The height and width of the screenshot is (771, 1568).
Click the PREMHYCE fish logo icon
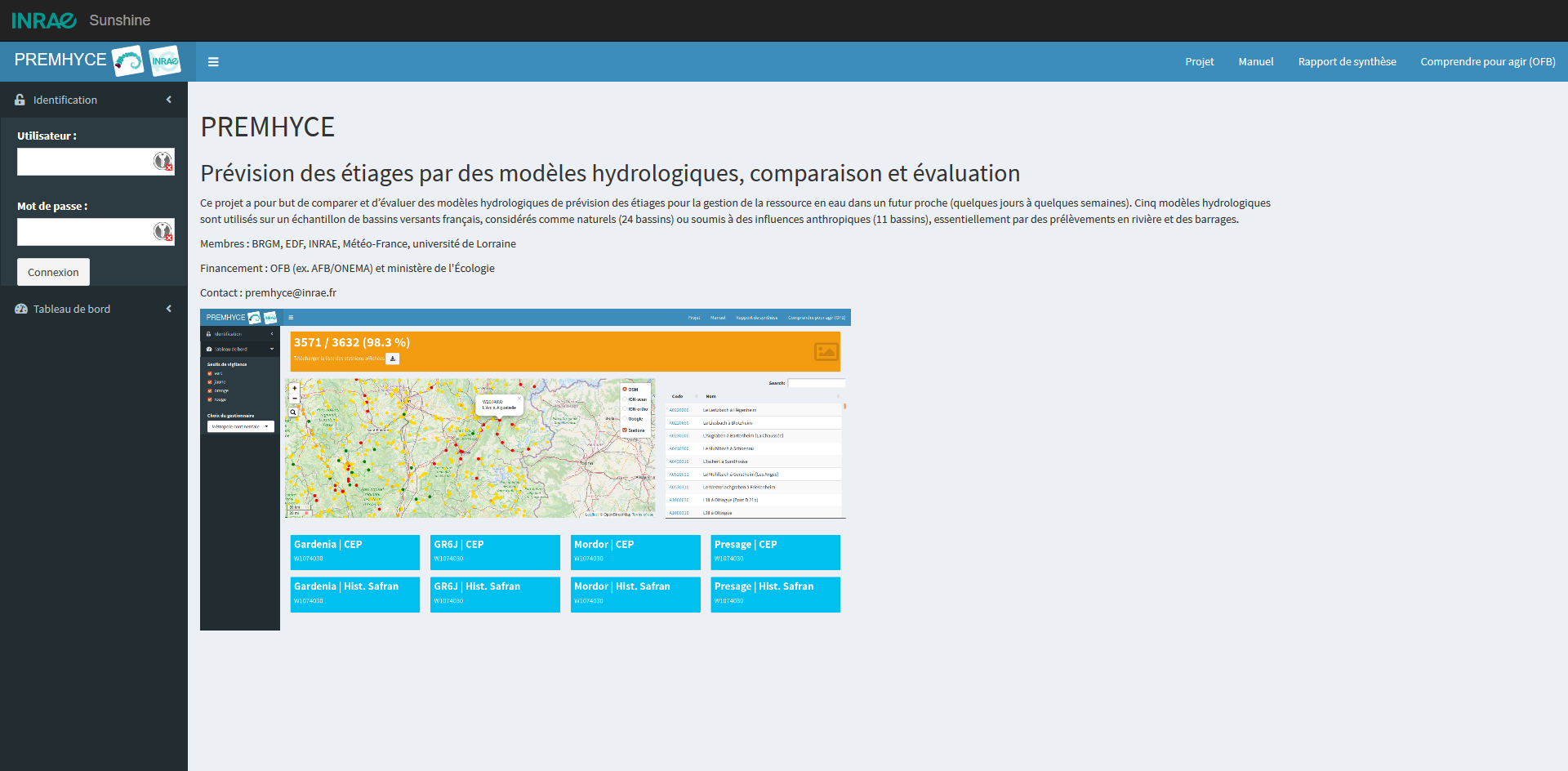click(x=128, y=61)
